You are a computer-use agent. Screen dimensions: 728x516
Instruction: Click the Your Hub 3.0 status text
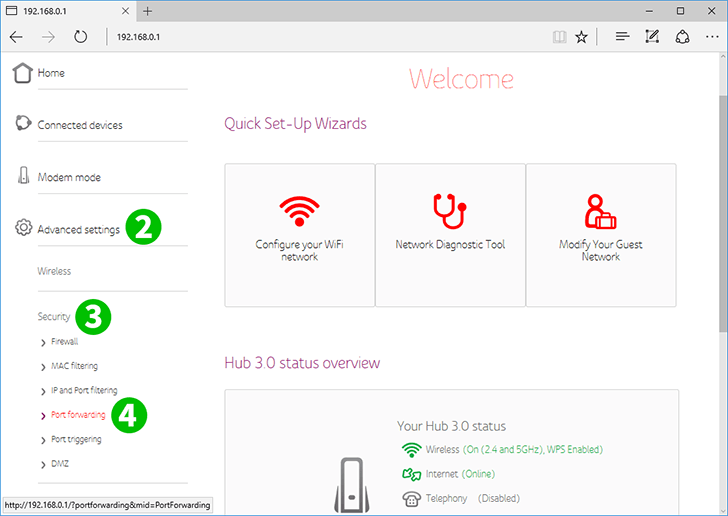coord(451,426)
